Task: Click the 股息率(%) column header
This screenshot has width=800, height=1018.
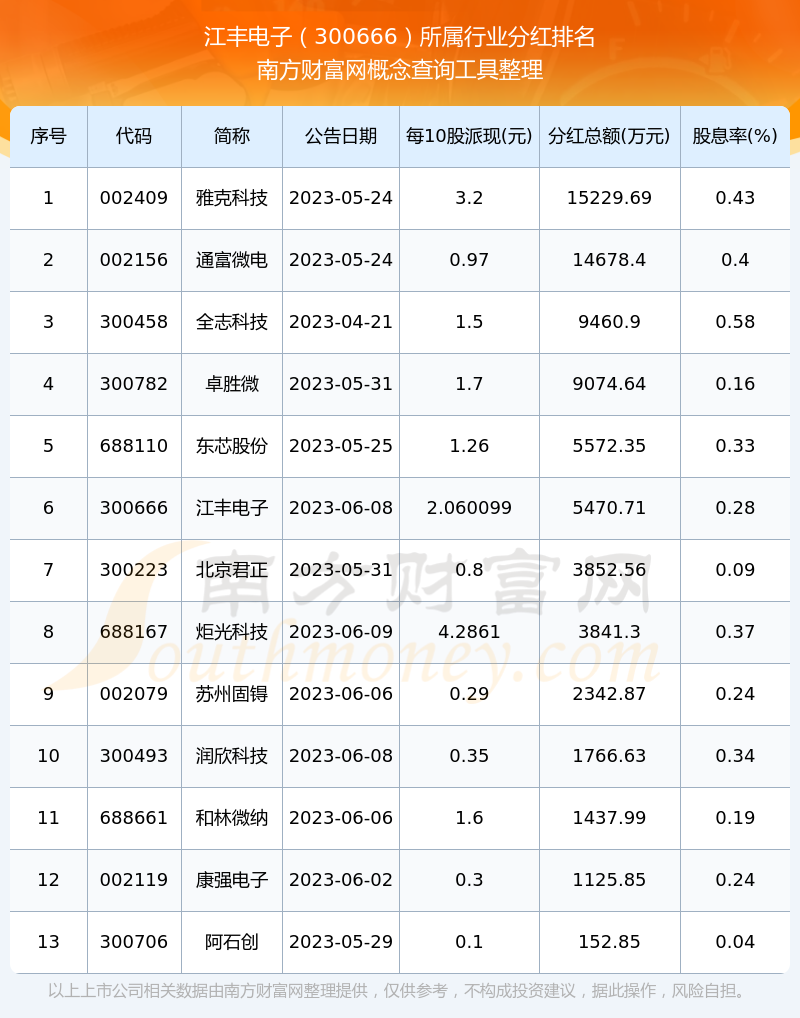Action: 735,136
